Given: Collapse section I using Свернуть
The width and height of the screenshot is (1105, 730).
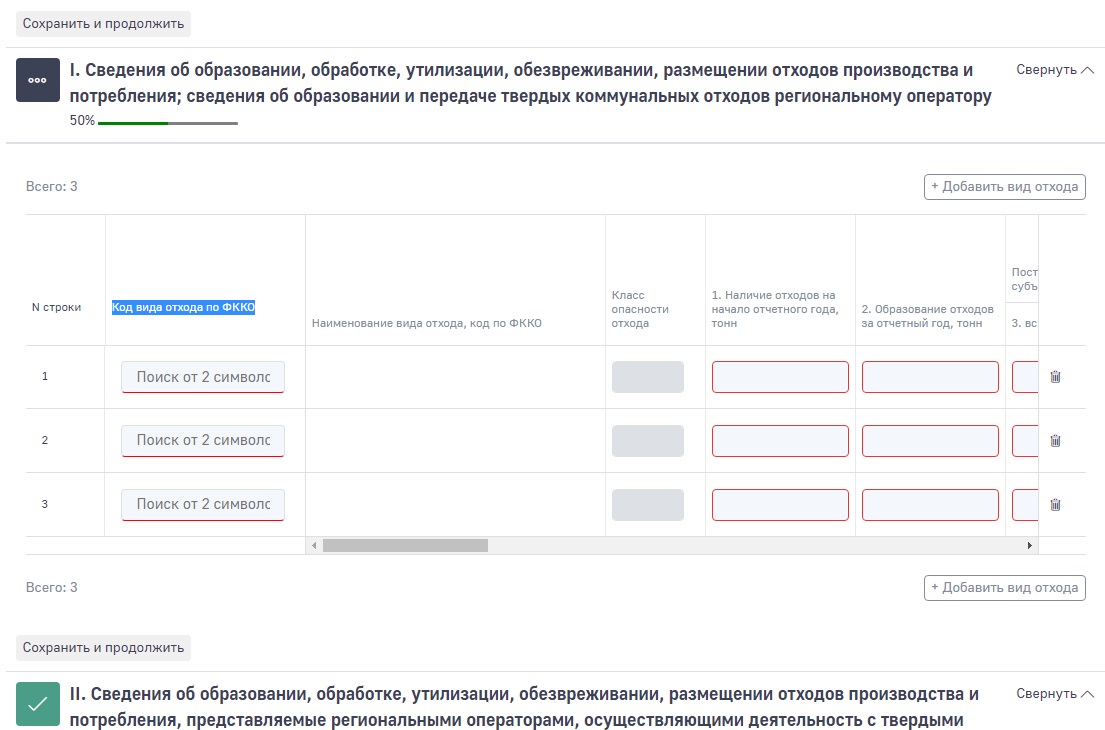Looking at the screenshot, I should [x=1054, y=70].
